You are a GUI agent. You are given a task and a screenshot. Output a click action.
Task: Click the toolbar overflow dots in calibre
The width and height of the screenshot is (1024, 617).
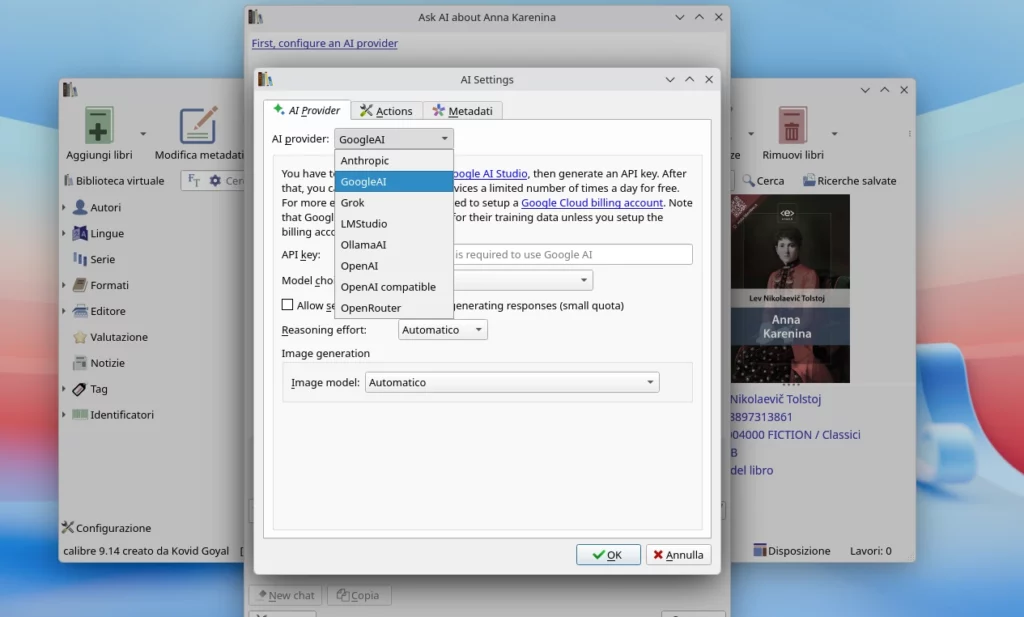pyautogui.click(x=909, y=133)
